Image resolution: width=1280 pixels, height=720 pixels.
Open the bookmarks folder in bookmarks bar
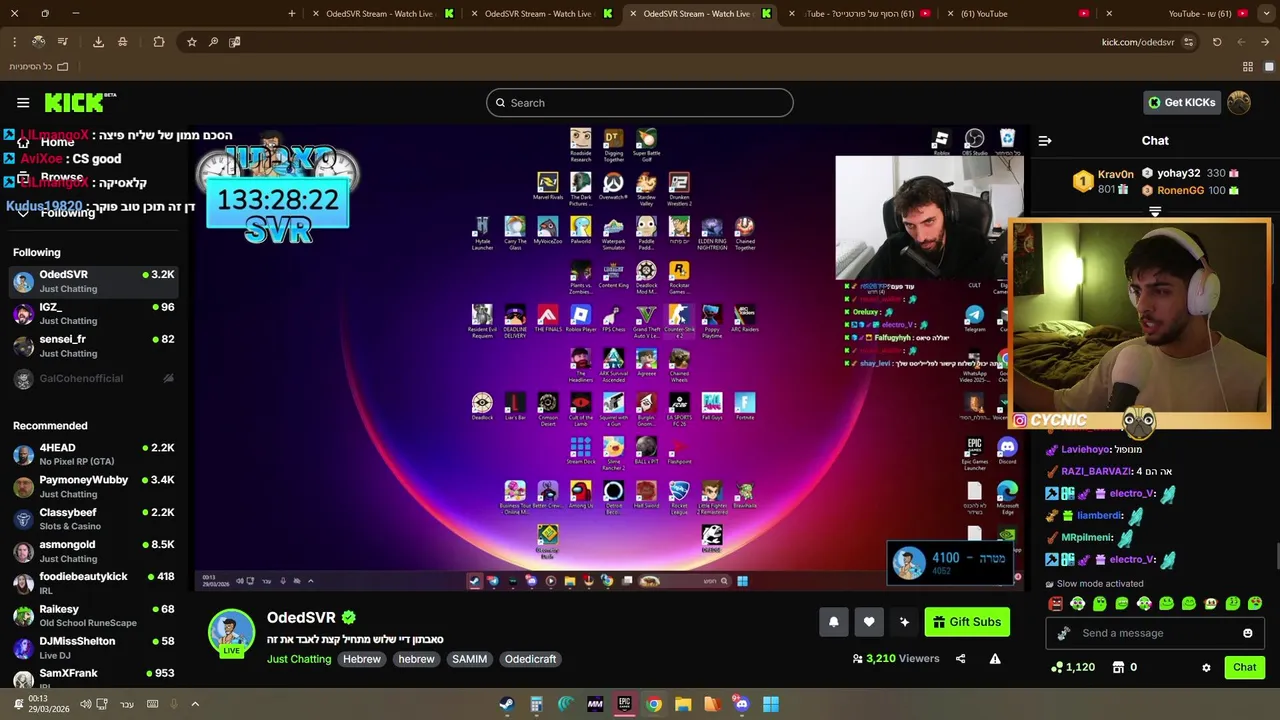point(40,67)
